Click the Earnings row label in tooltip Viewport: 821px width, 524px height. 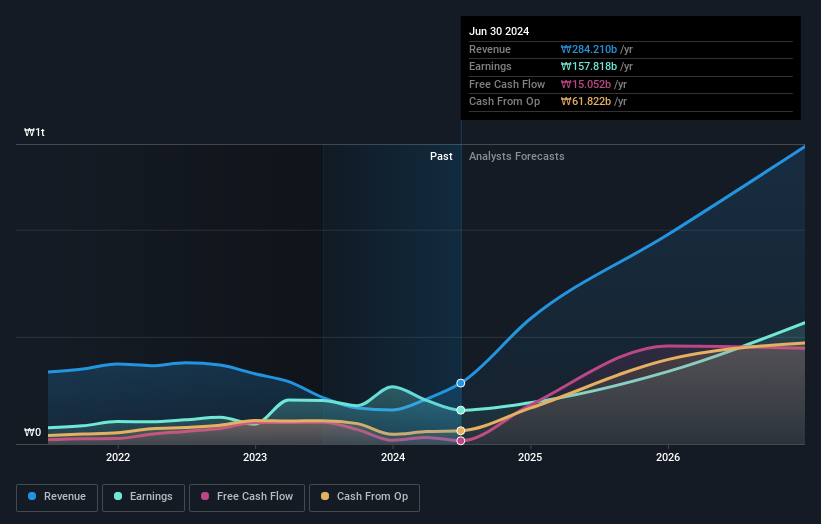point(491,66)
